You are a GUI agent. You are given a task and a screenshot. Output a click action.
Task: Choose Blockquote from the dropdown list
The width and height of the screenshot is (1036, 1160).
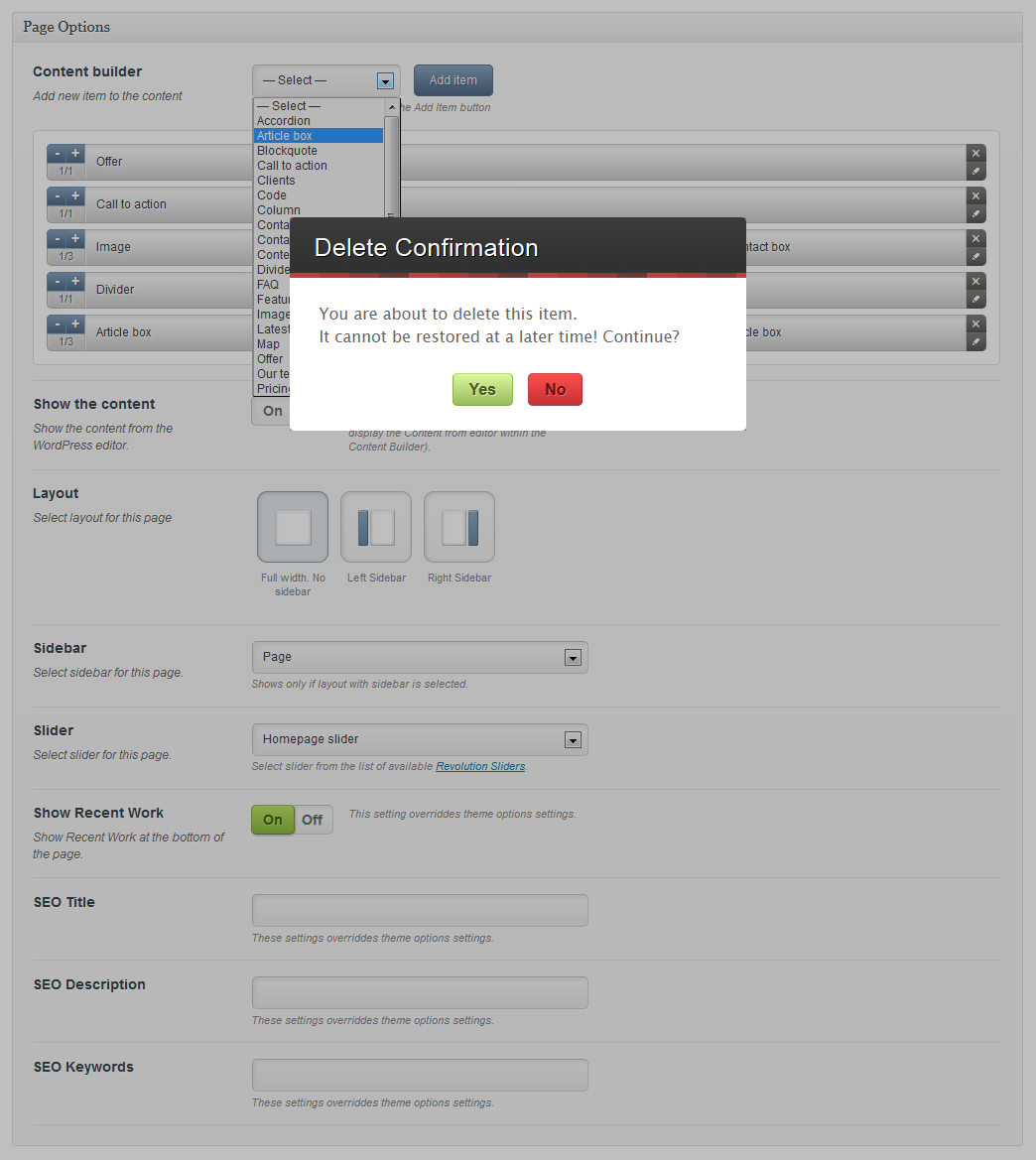pyautogui.click(x=287, y=151)
